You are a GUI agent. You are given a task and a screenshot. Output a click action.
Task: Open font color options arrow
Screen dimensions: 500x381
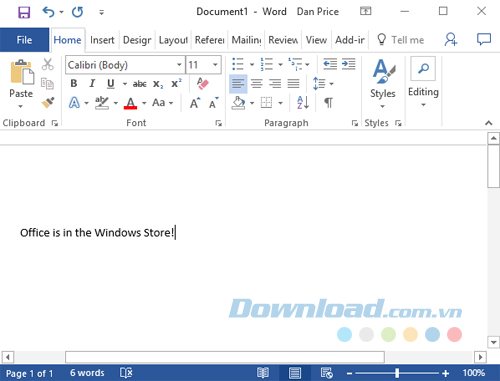[144, 103]
